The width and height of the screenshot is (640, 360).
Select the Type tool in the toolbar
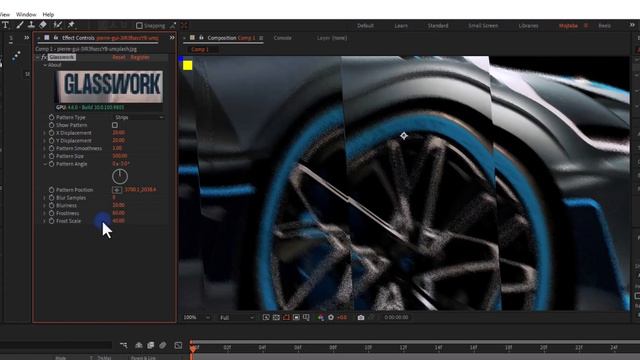click(x=6, y=25)
